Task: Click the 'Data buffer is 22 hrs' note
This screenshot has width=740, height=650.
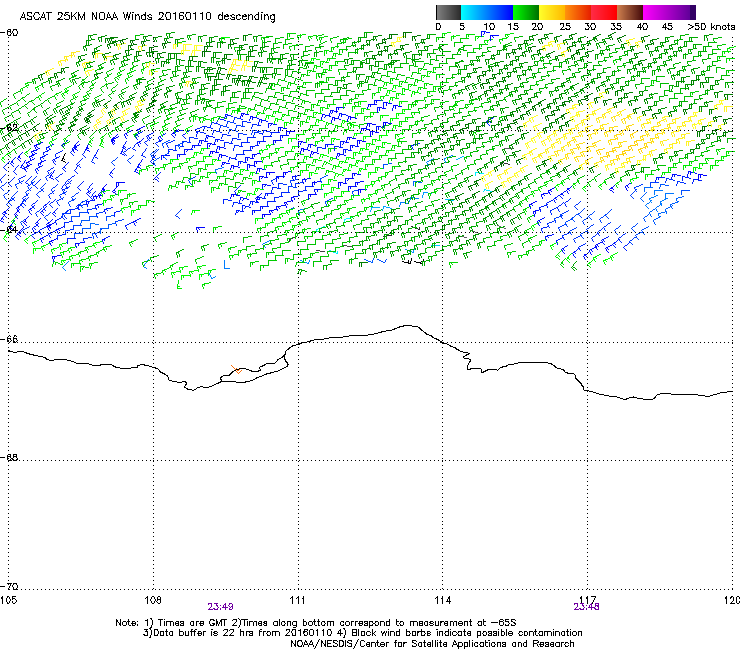Action: 363,633
